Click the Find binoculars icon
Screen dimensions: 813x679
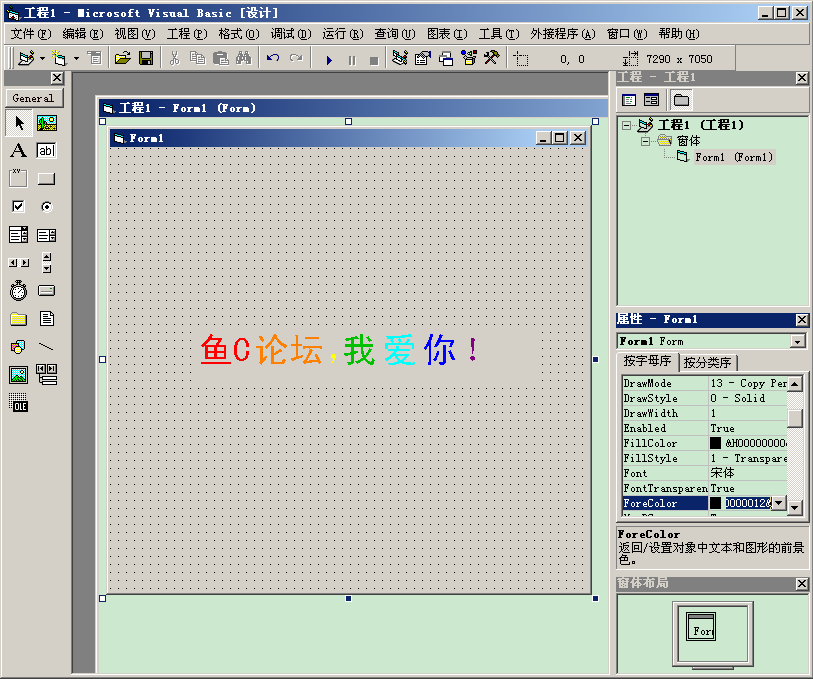point(243,58)
